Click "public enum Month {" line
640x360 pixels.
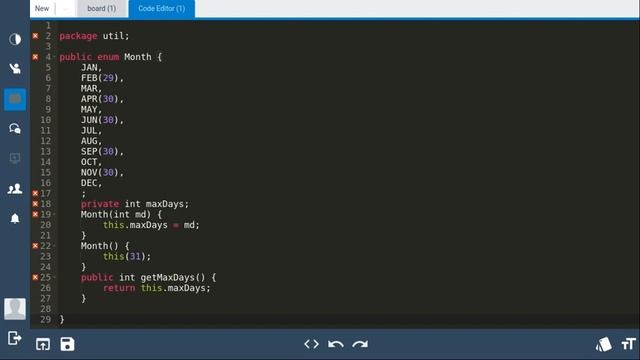[x=111, y=57]
